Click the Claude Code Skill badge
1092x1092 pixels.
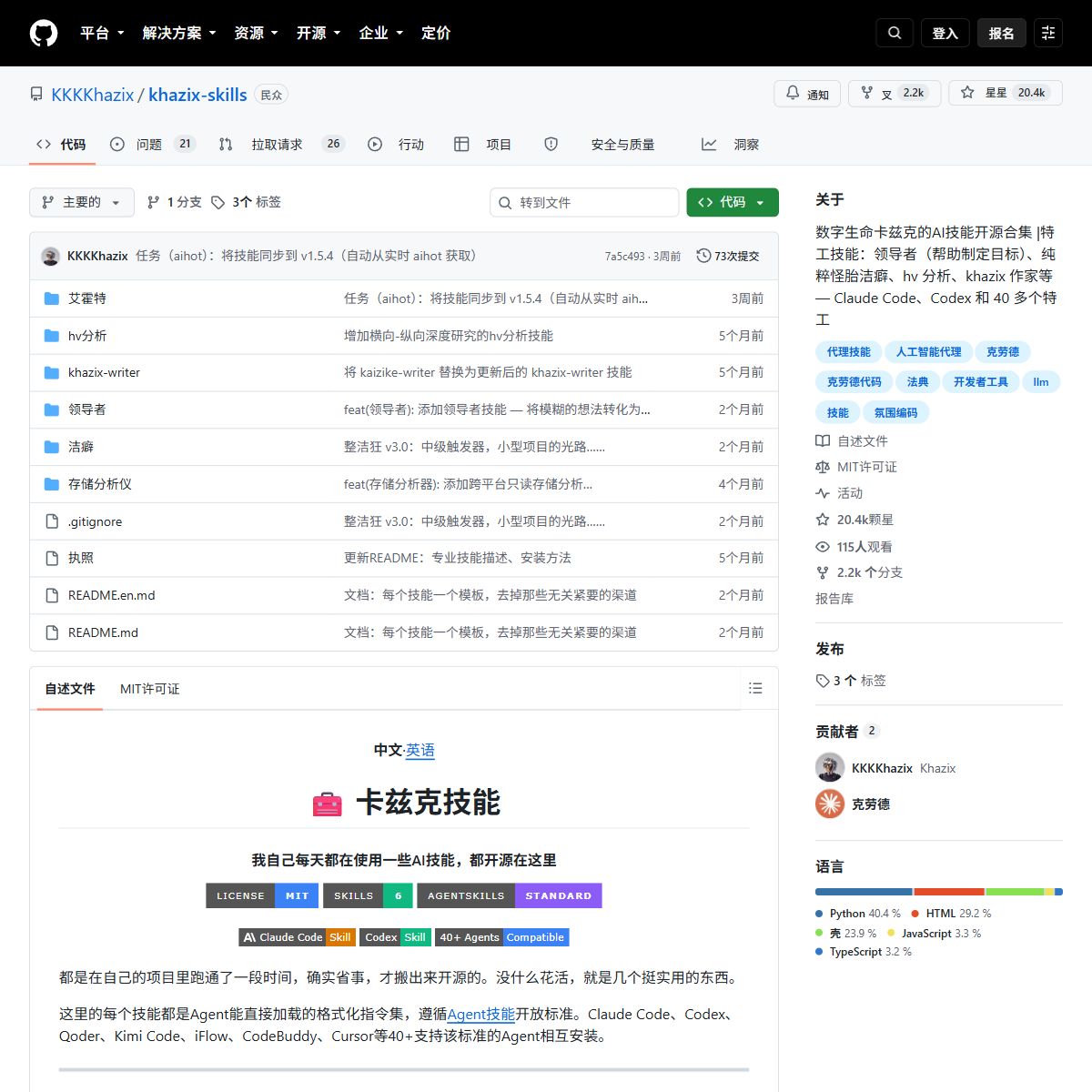(297, 937)
